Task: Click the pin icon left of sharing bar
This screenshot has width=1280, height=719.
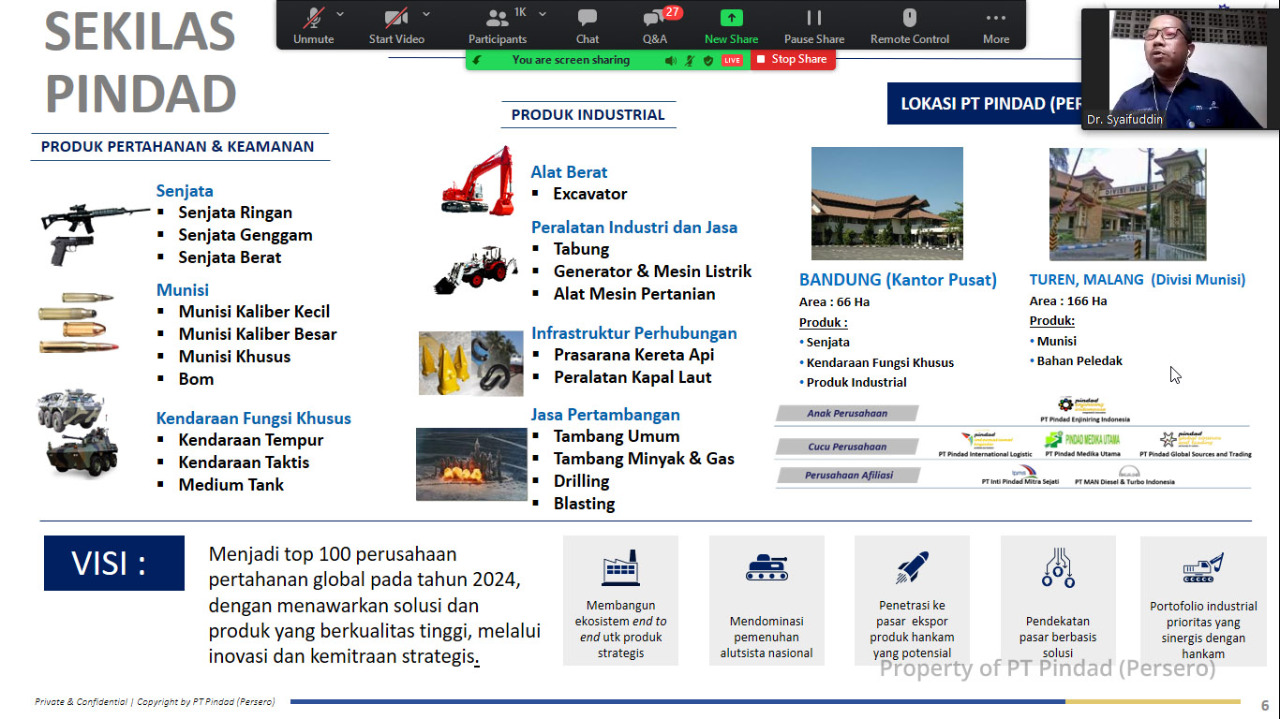Action: coord(478,60)
